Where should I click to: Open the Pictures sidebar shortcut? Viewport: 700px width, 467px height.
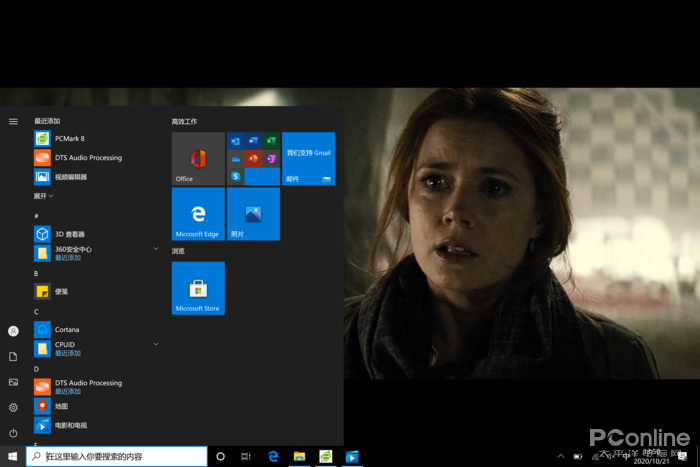pyautogui.click(x=13, y=382)
